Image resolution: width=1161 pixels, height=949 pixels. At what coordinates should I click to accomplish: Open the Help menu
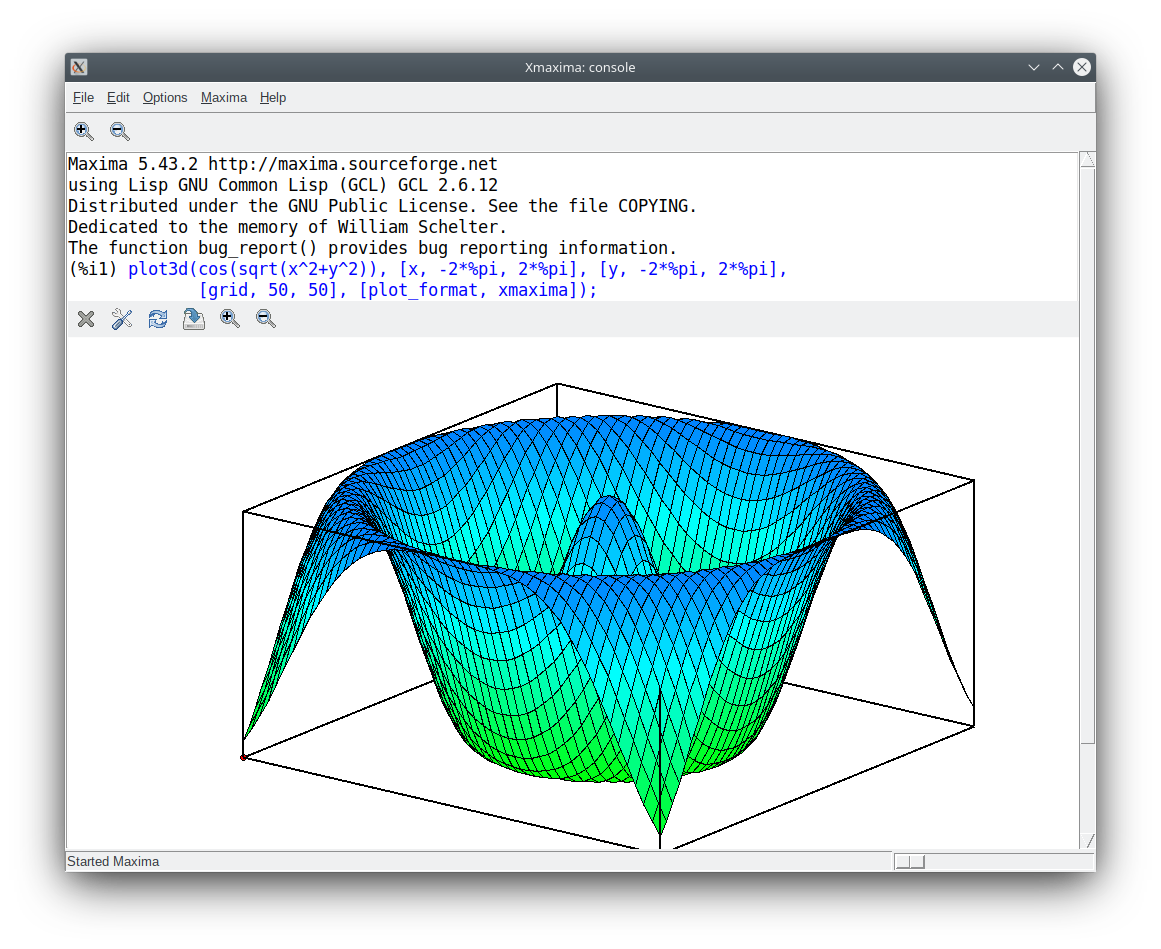tap(272, 98)
